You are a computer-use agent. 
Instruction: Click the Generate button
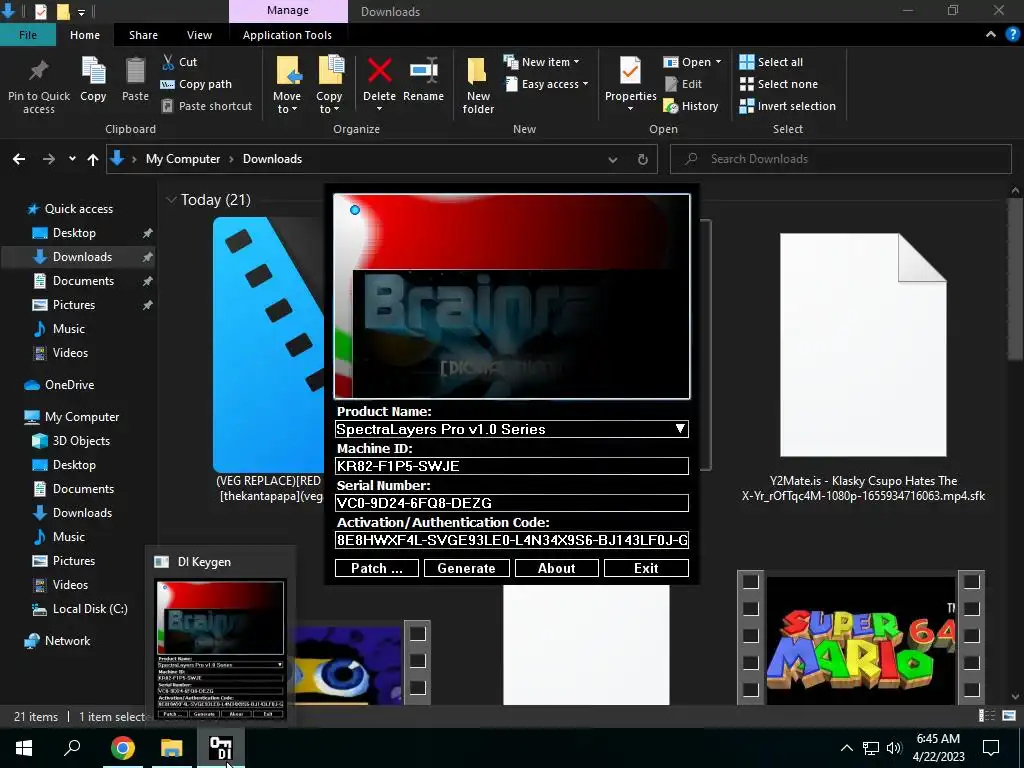tap(466, 568)
